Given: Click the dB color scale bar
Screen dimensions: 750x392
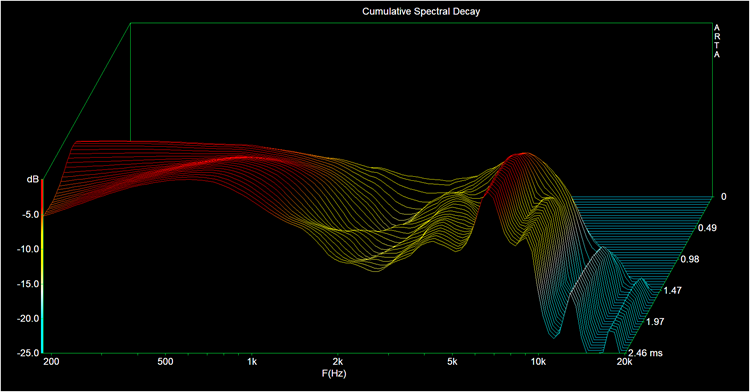Looking at the screenshot, I should click(42, 266).
